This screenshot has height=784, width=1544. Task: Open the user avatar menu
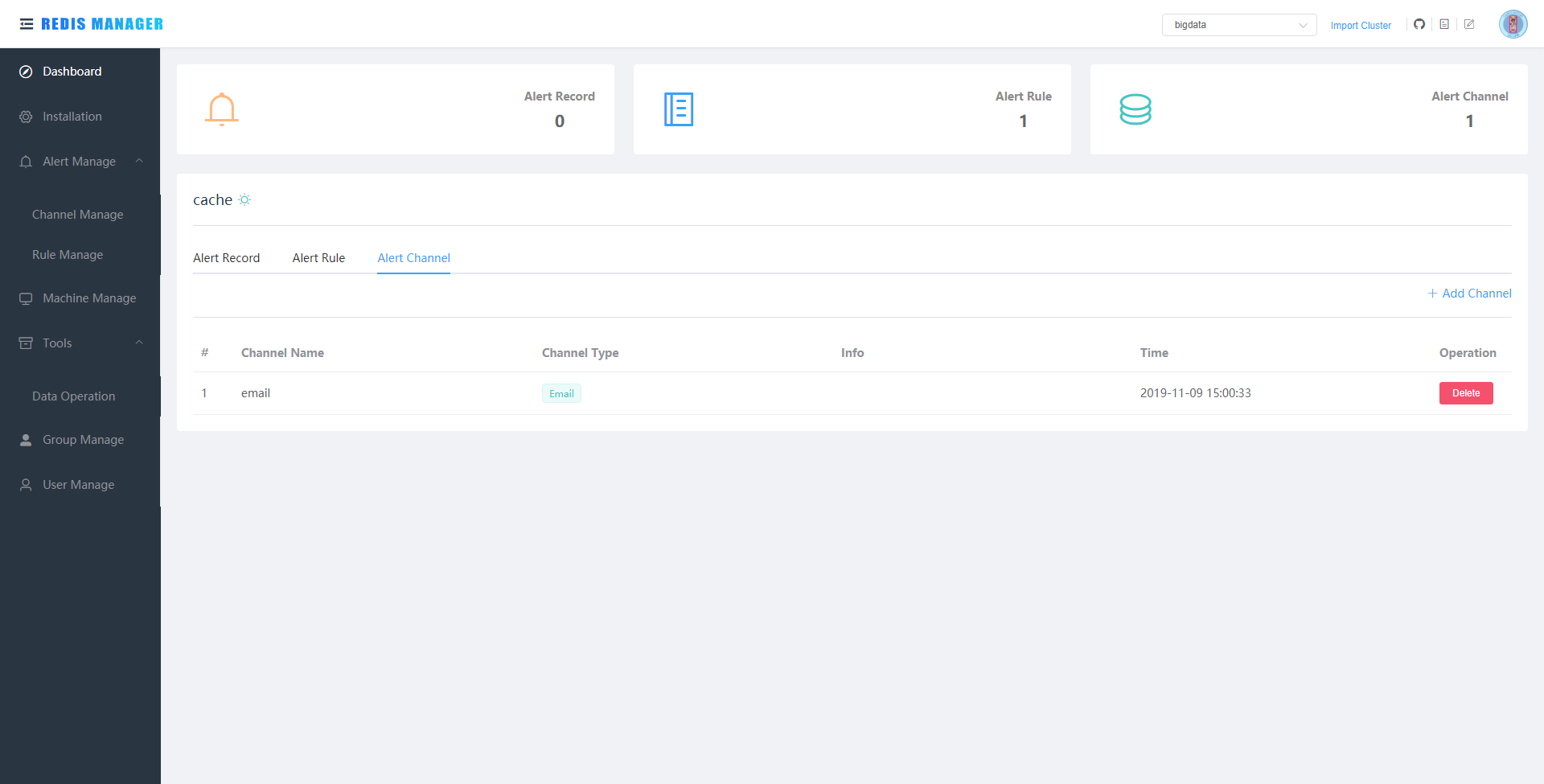point(1513,24)
